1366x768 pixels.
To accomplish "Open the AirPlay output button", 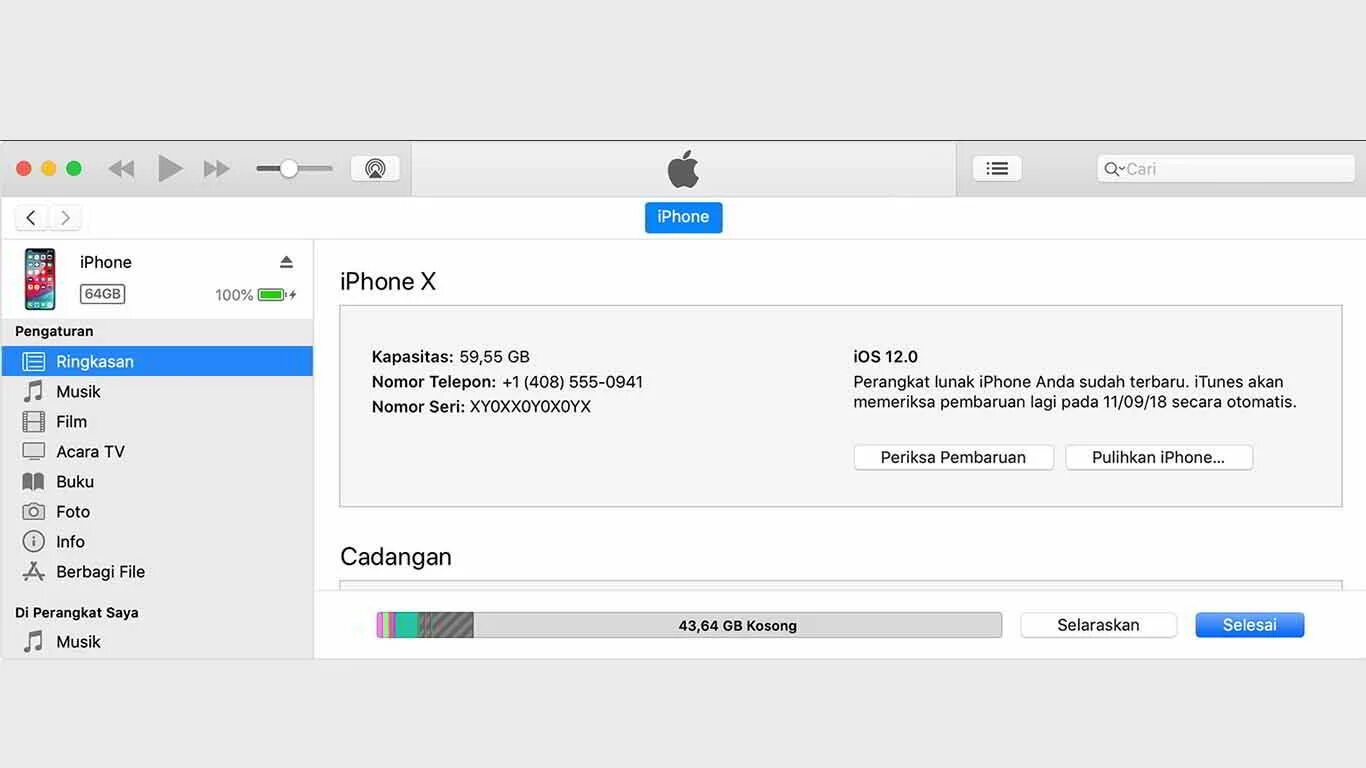I will tap(375, 168).
